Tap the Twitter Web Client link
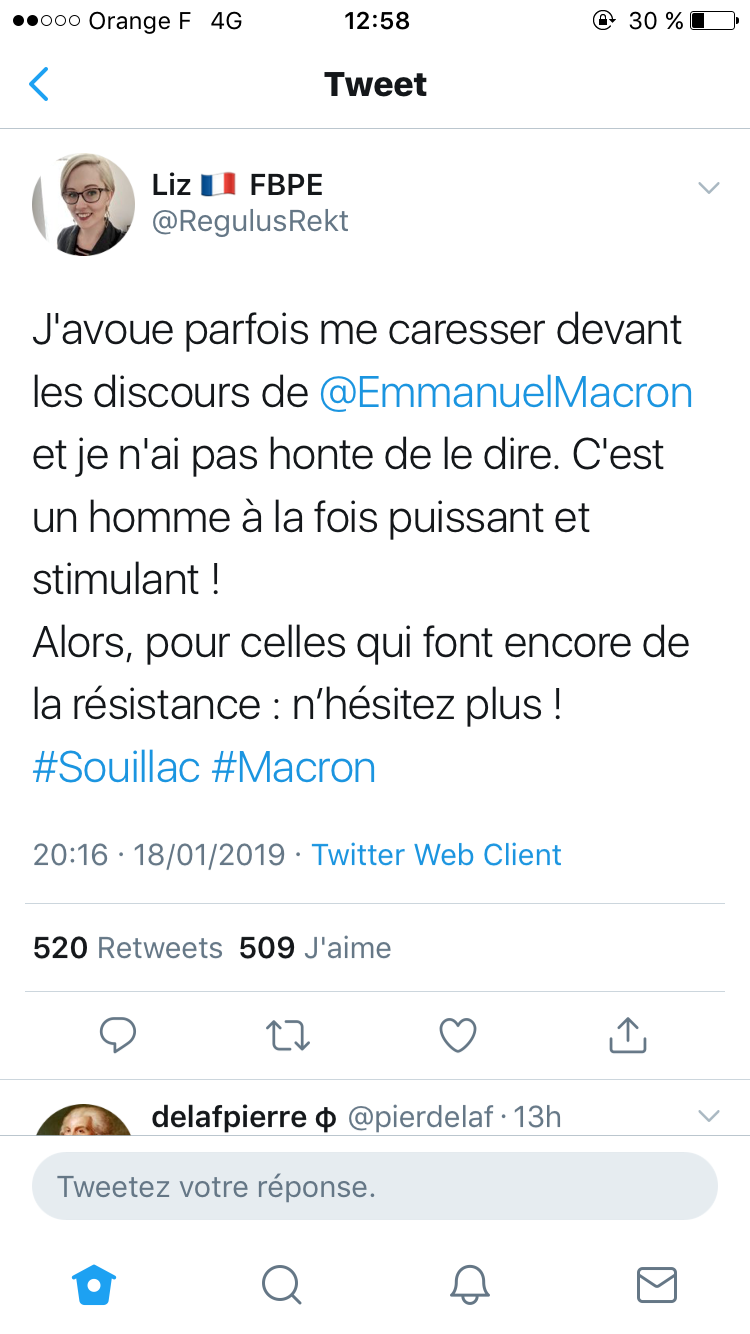The image size is (750, 1334). click(436, 855)
